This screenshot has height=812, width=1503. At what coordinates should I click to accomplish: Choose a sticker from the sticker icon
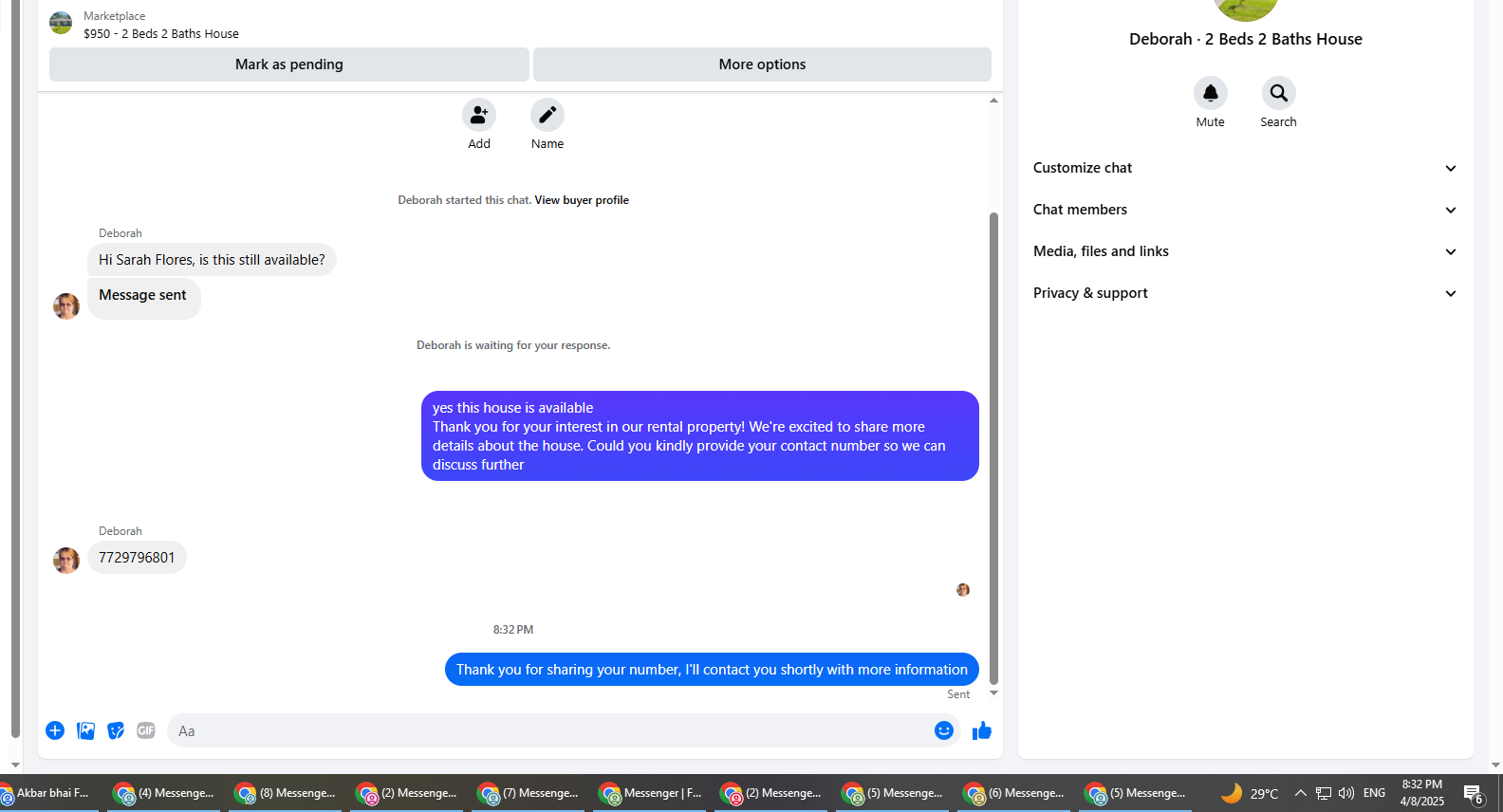click(116, 730)
